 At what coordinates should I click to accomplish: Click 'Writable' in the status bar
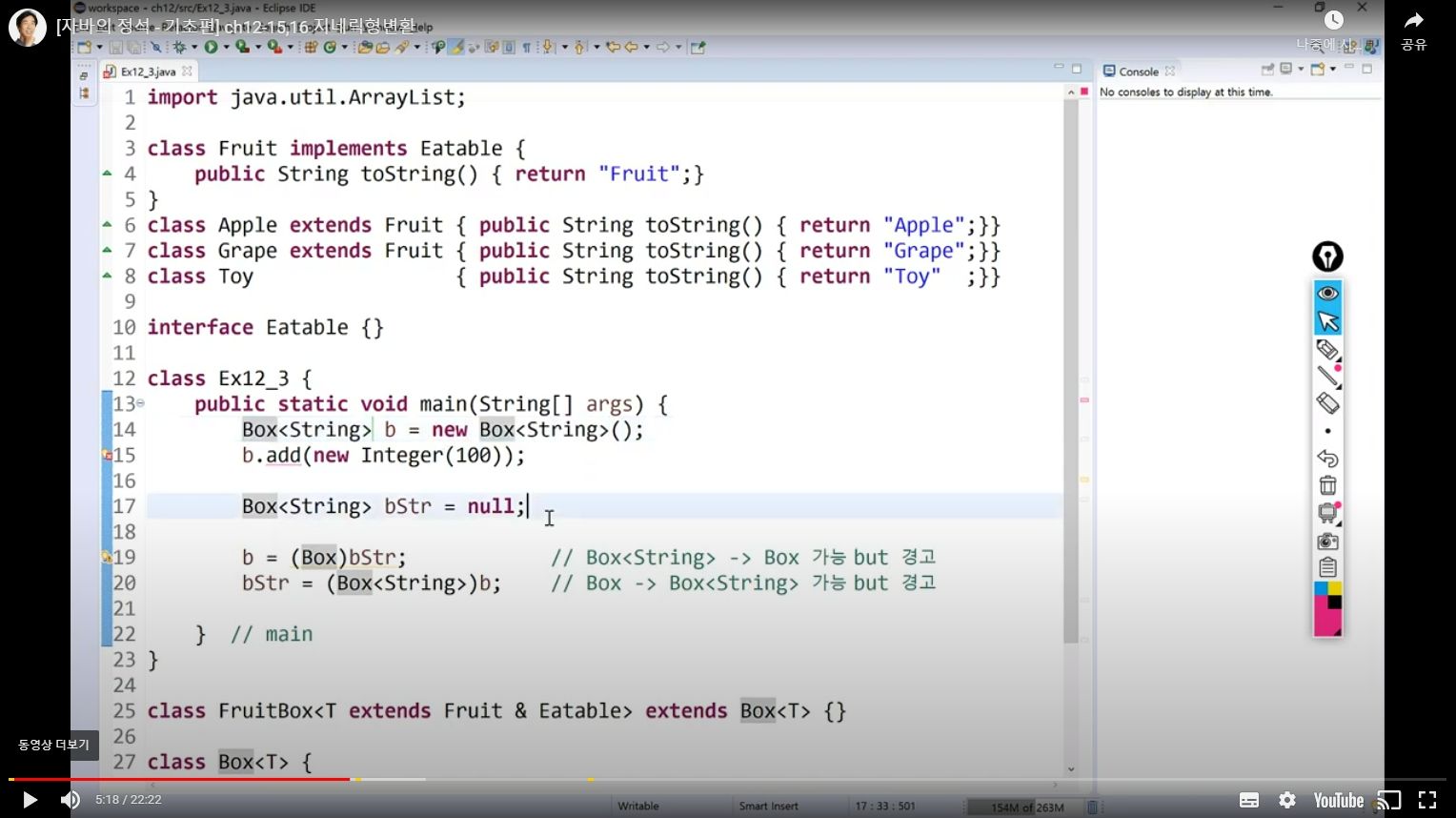pos(637,806)
